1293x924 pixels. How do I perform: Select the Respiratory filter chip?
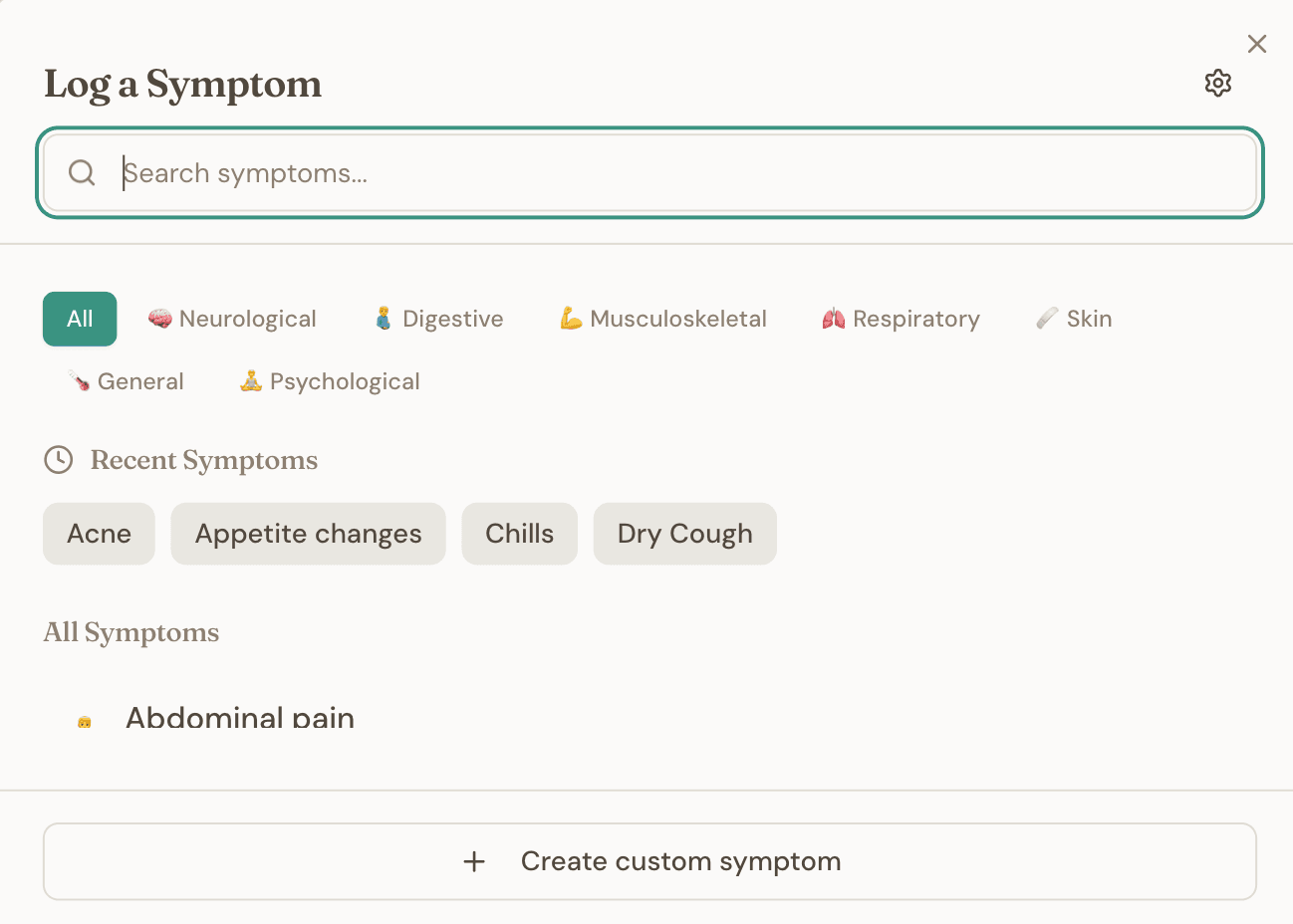coord(900,319)
